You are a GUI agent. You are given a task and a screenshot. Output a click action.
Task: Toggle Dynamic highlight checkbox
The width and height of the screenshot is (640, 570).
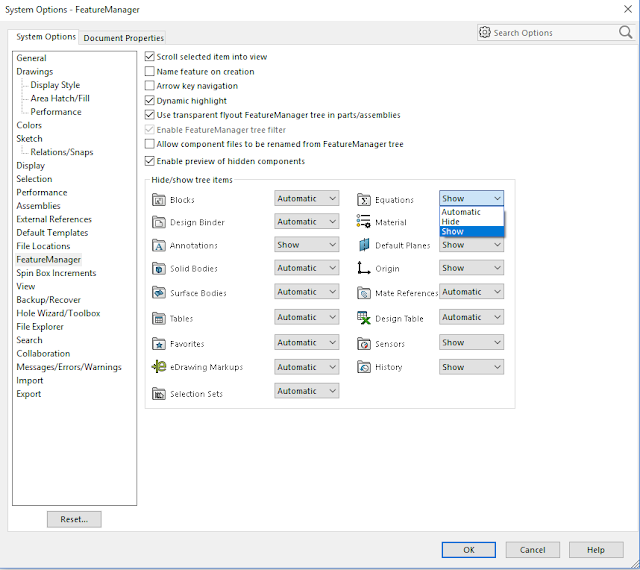coord(150,100)
